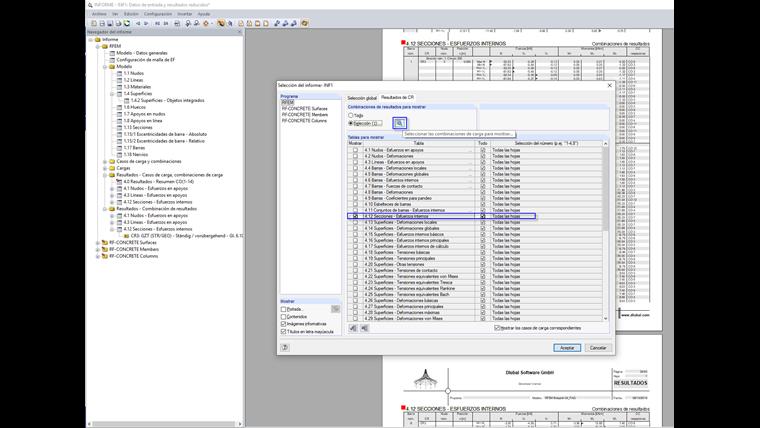Click the Cancelar button
The width and height of the screenshot is (760, 428).
[x=598, y=348]
